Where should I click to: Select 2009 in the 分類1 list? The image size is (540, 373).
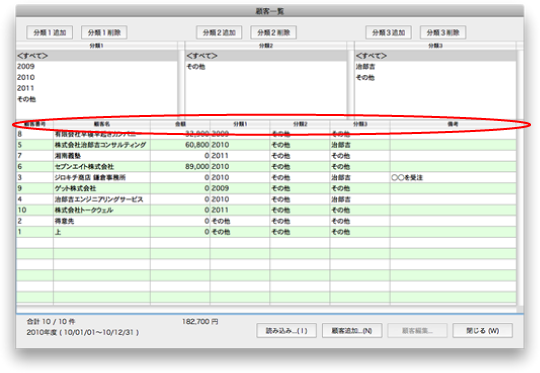(97, 66)
